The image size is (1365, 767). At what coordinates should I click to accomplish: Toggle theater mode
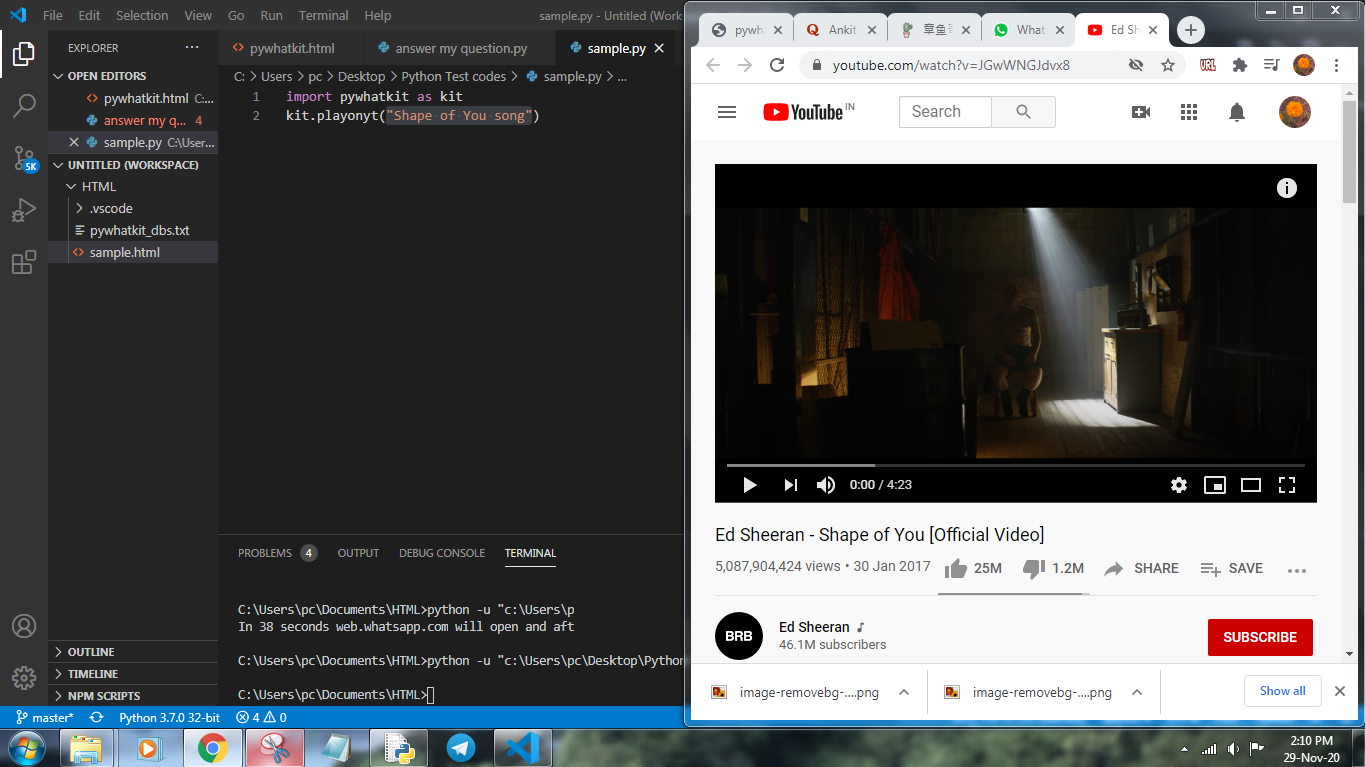pos(1251,485)
